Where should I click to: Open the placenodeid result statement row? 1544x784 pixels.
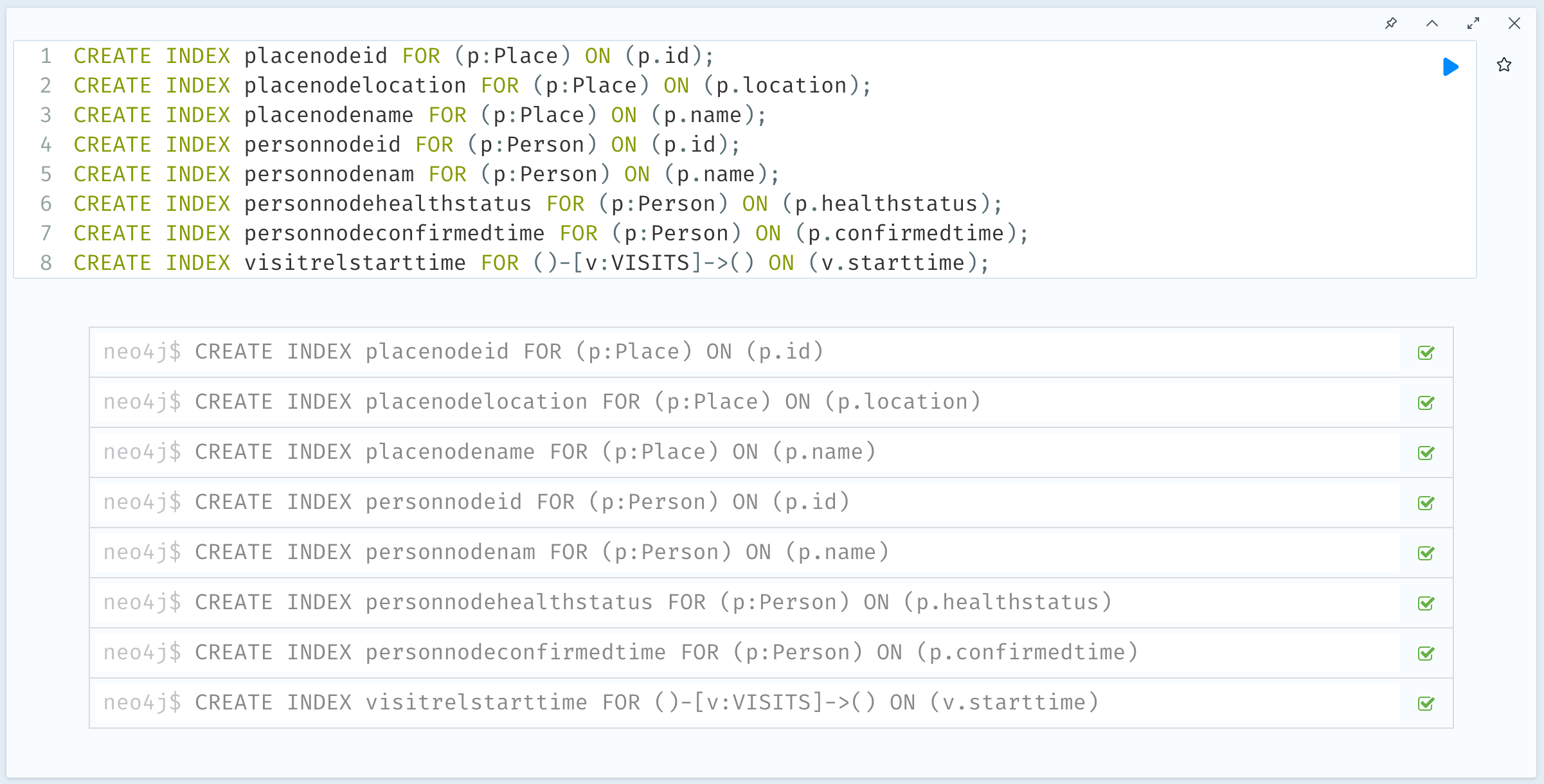(771, 352)
